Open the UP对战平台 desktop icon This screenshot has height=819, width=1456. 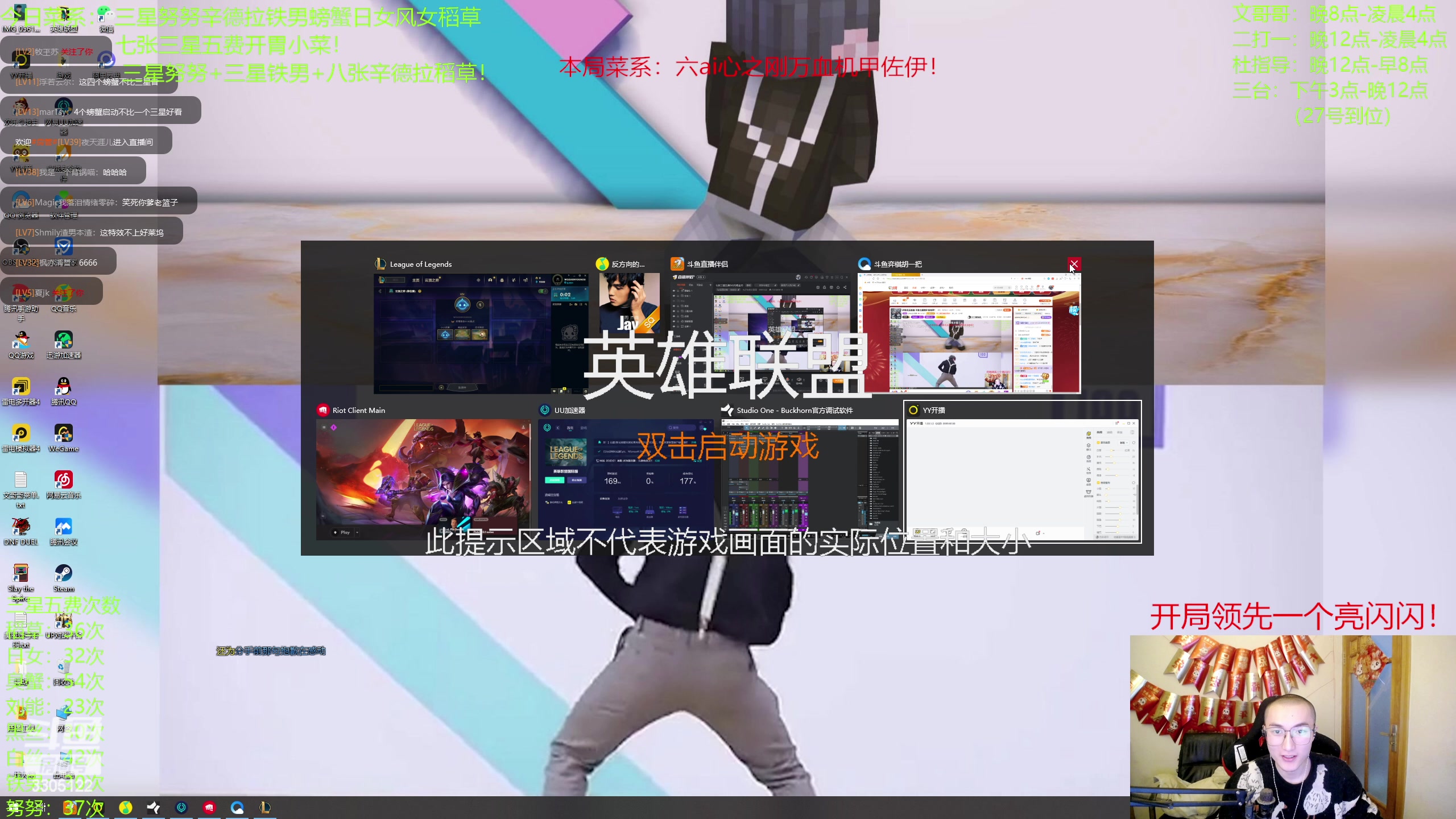64,626
